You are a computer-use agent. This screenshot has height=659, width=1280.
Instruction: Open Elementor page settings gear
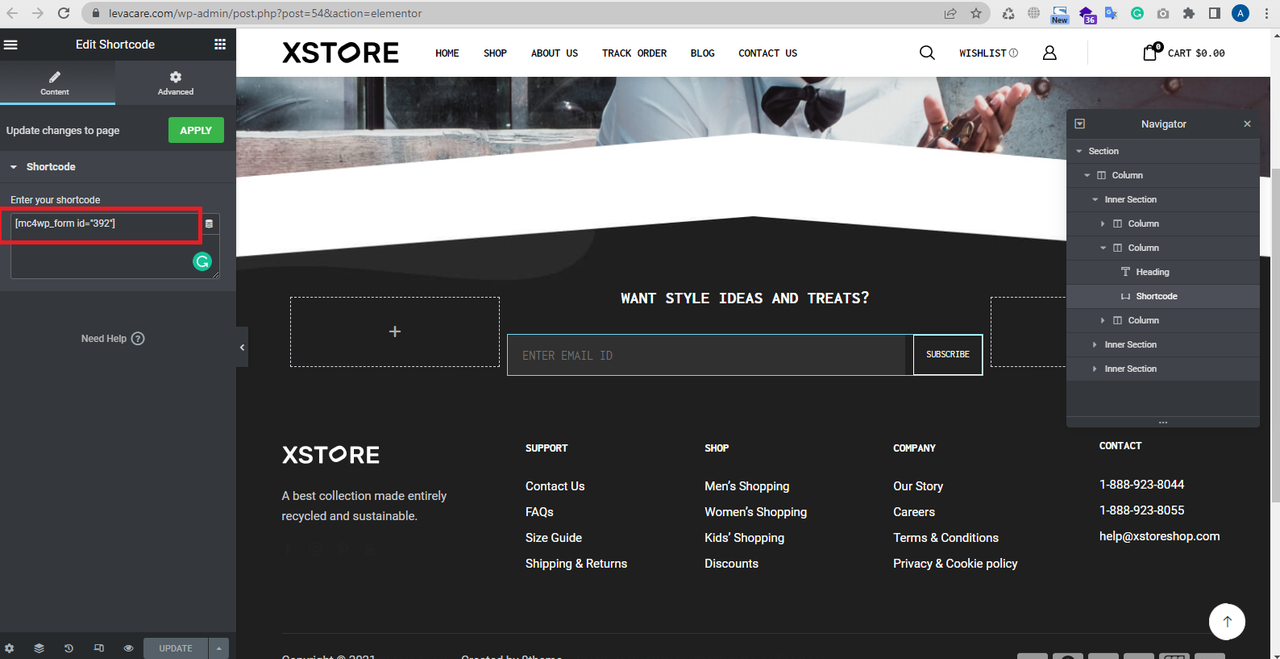tap(9, 648)
